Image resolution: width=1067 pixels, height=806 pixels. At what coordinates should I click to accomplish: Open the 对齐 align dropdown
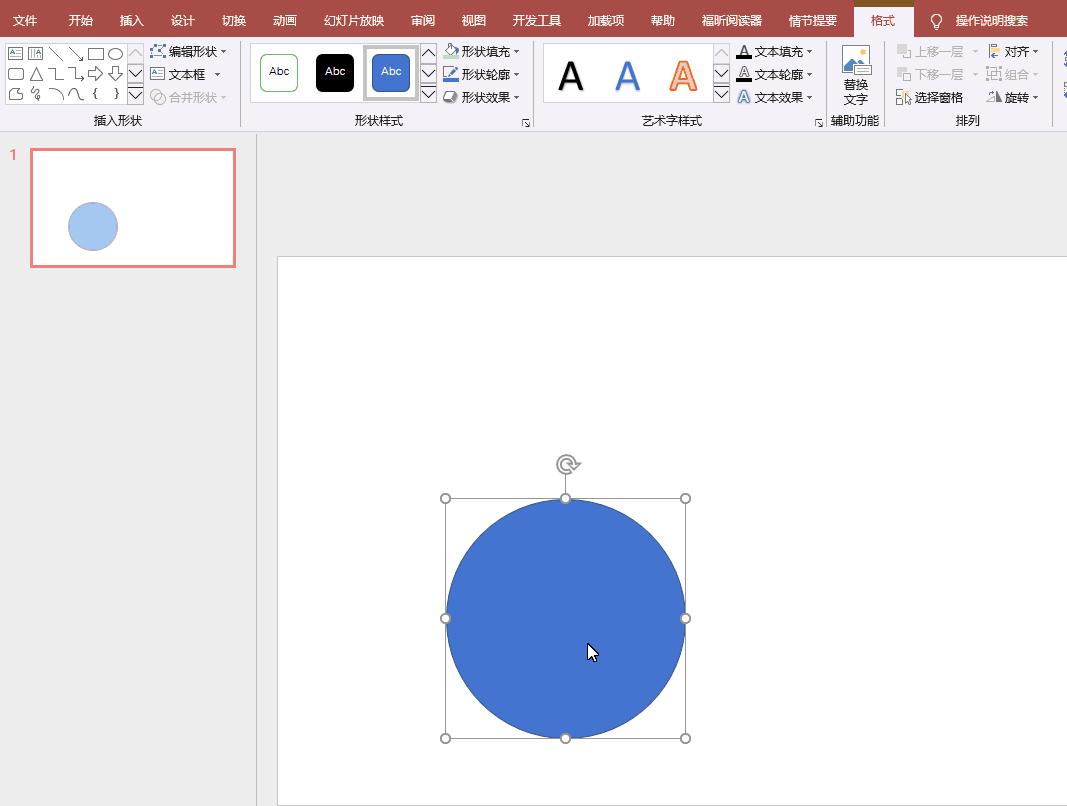[x=1013, y=51]
